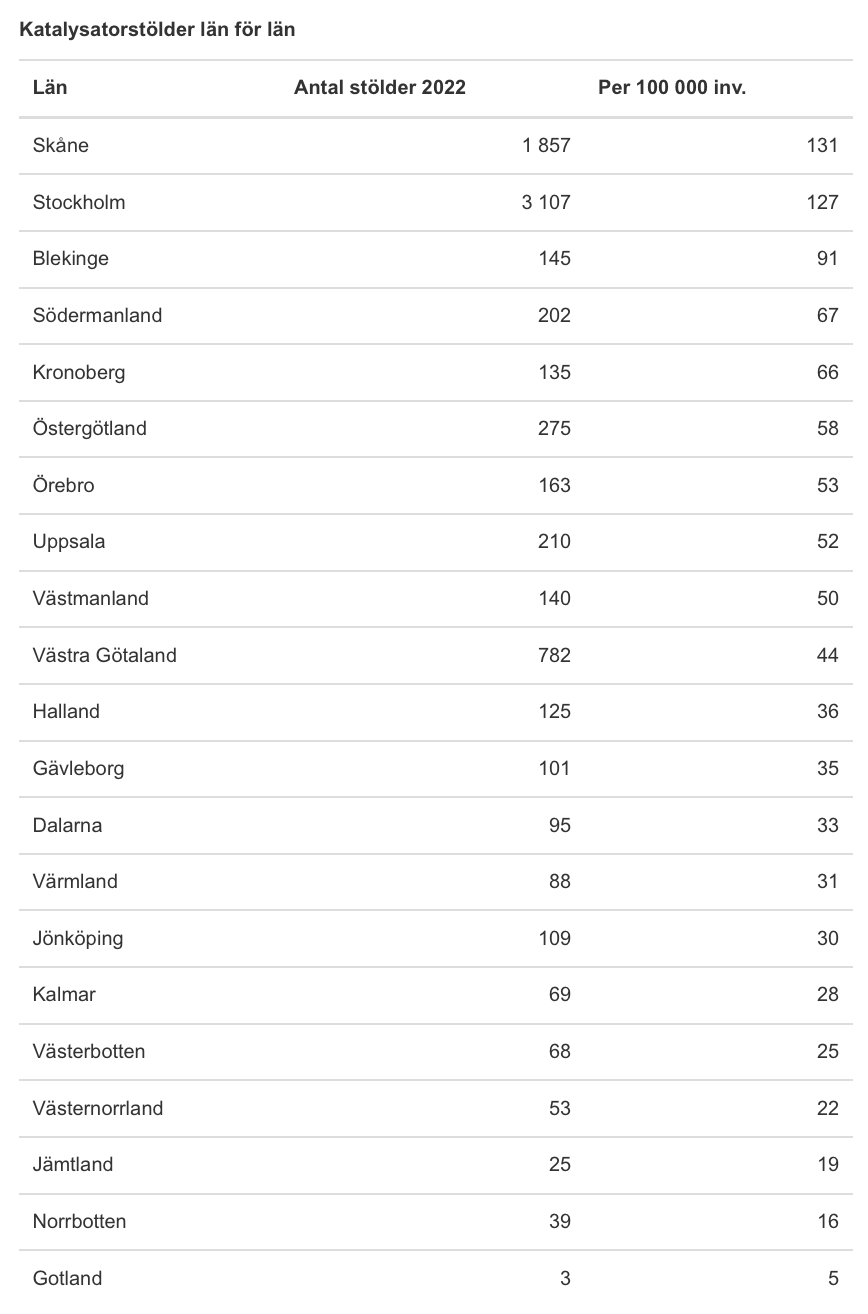Click the Norrbotten row label
This screenshot has height=1314, width=868.
[x=79, y=1221]
